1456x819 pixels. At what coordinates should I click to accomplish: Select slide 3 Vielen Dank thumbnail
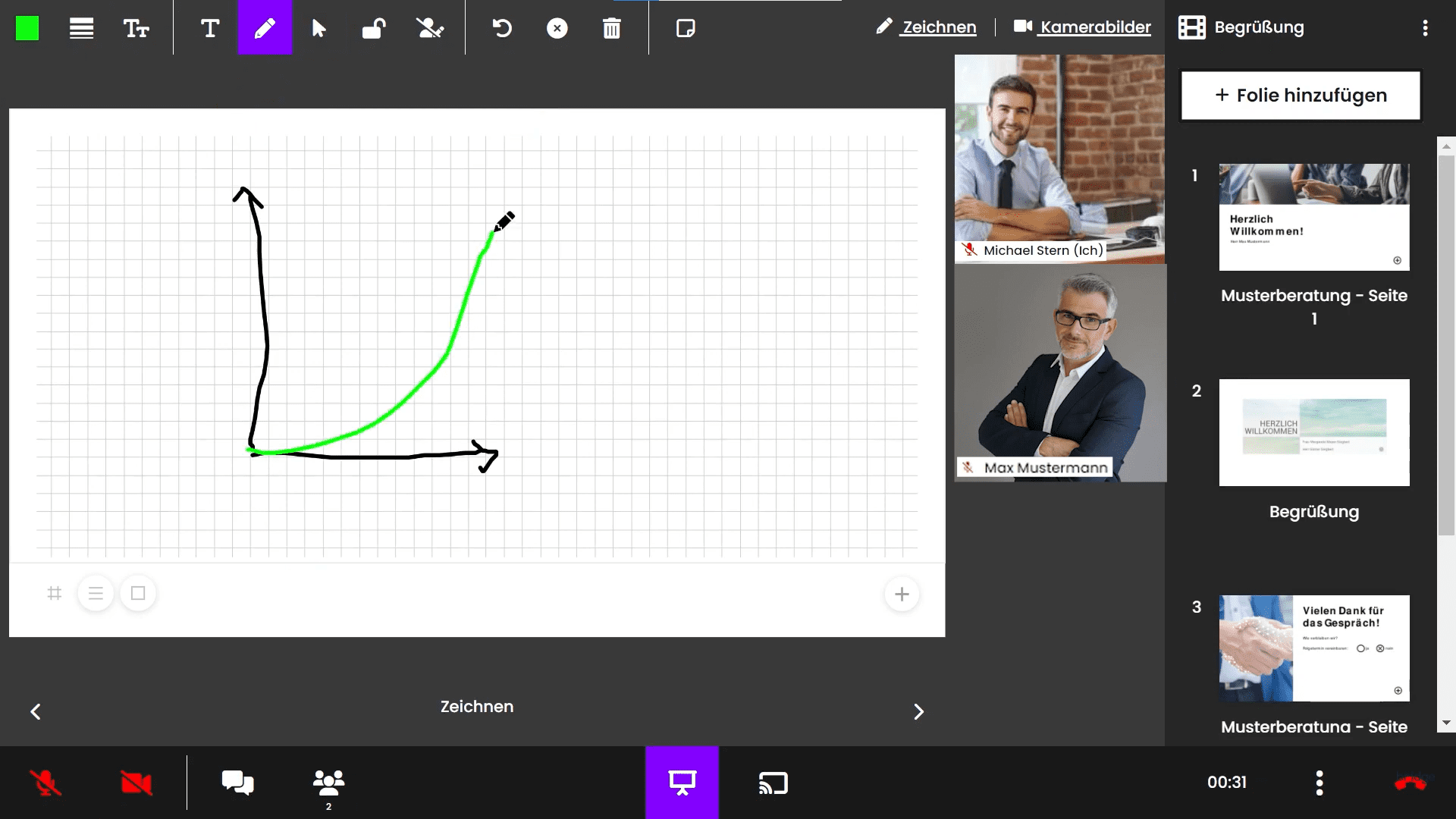pos(1314,648)
